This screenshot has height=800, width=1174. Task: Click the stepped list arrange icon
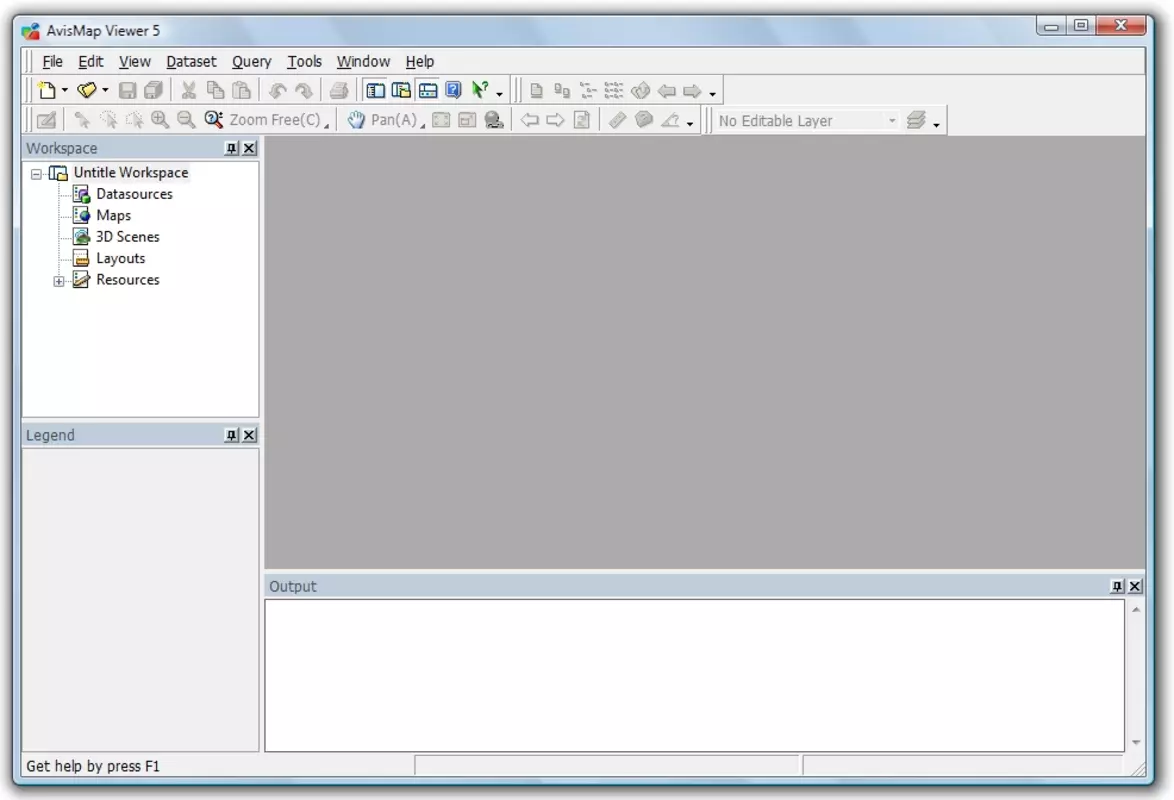click(x=588, y=91)
